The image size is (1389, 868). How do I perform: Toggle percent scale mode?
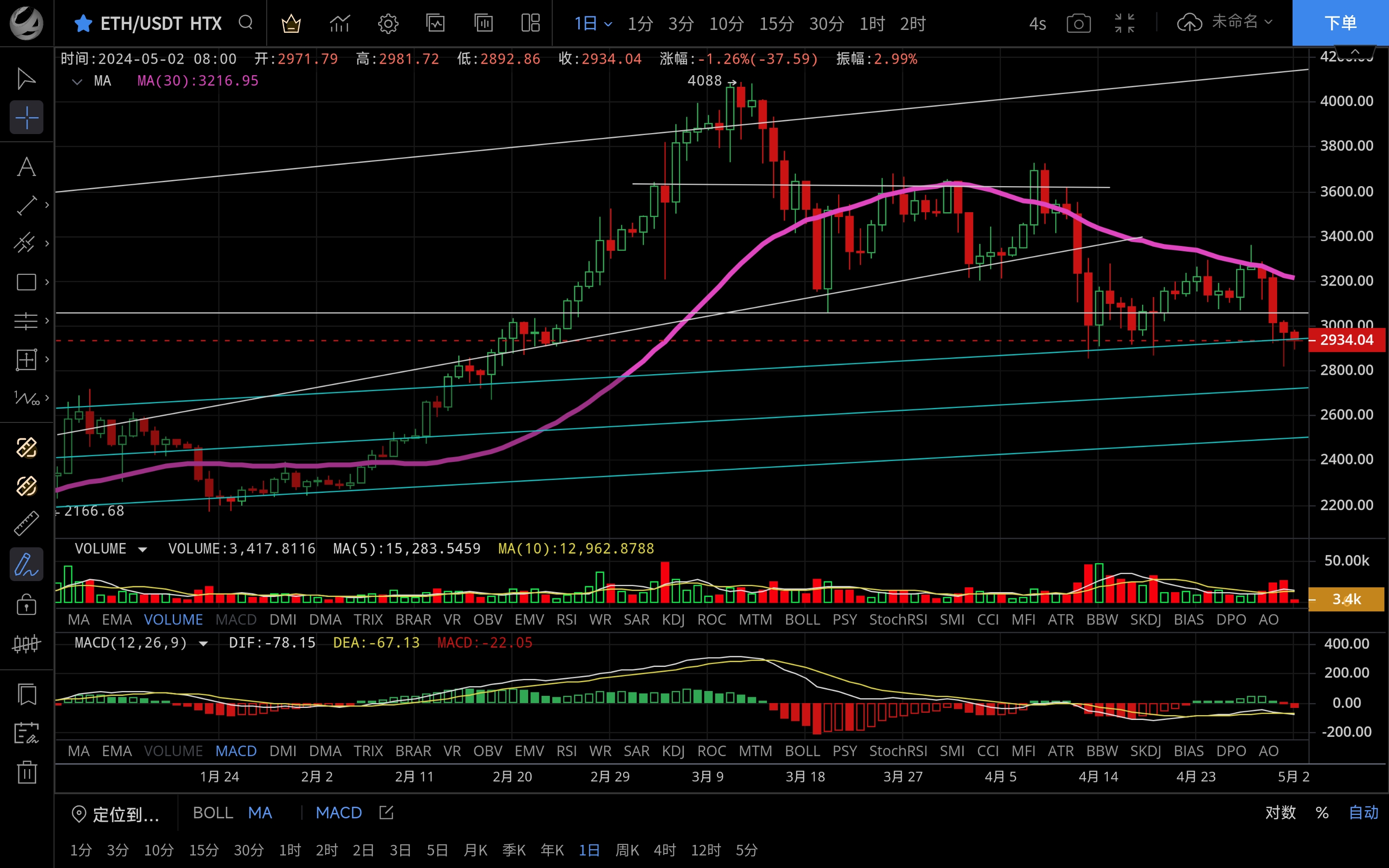(1322, 813)
